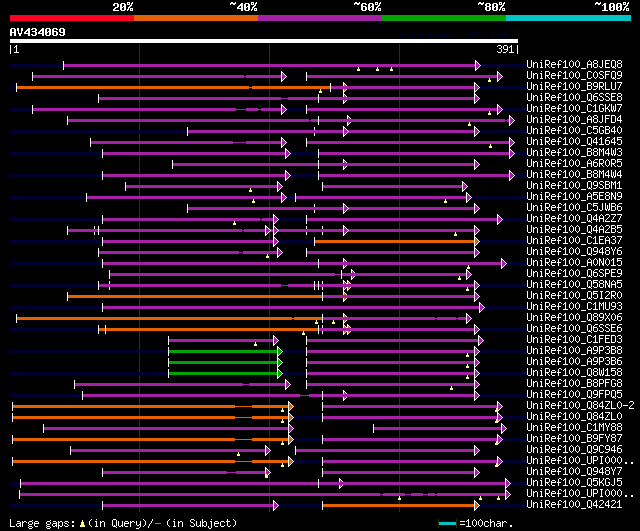Select UniRef100_C1GKW7 subject name
640x531 pixels.
574,108
